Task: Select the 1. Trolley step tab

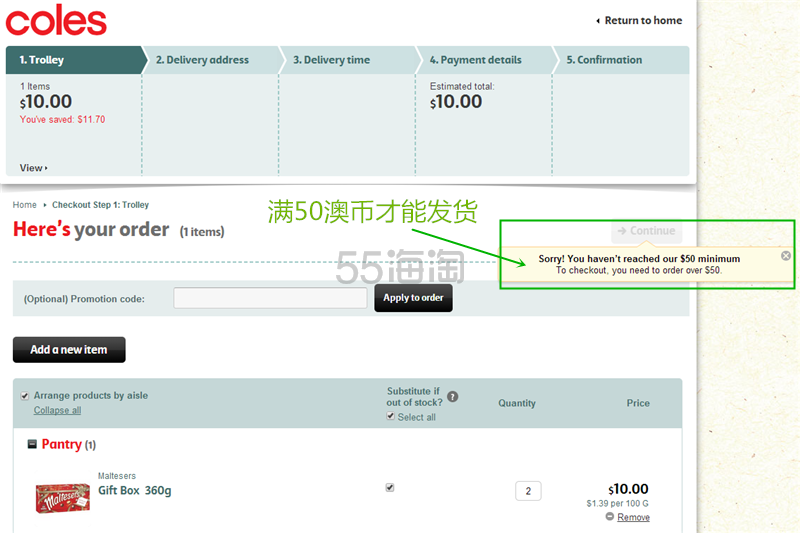Action: tap(42, 60)
